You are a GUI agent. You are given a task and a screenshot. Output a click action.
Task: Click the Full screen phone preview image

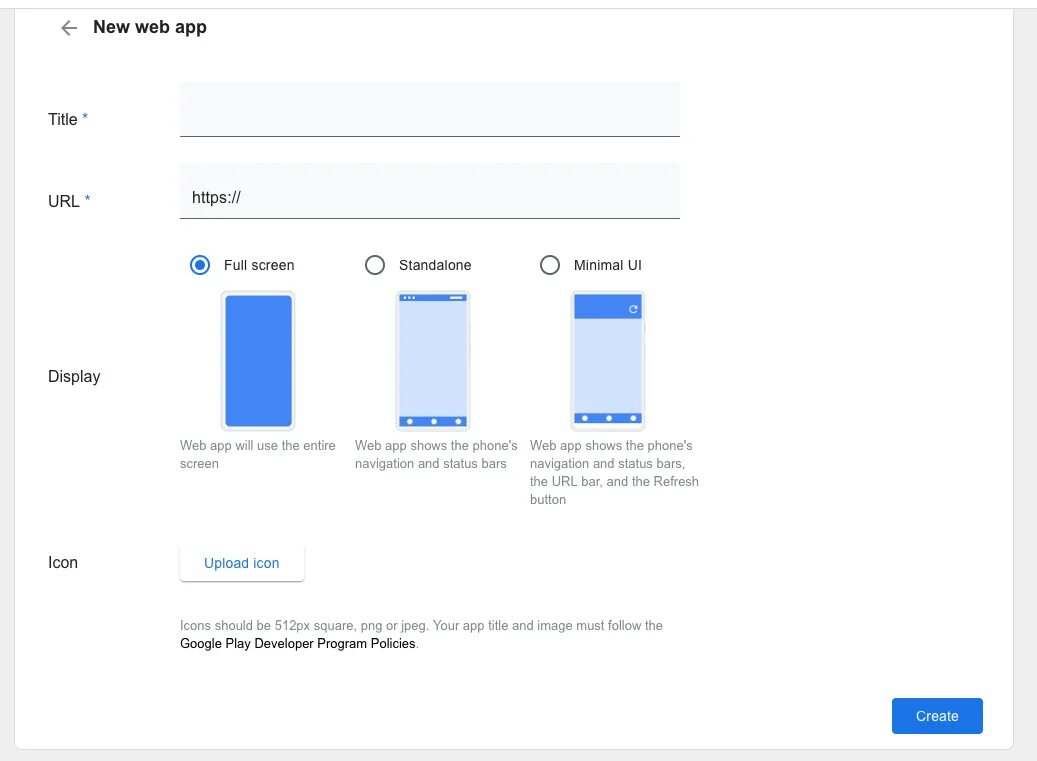pos(258,360)
